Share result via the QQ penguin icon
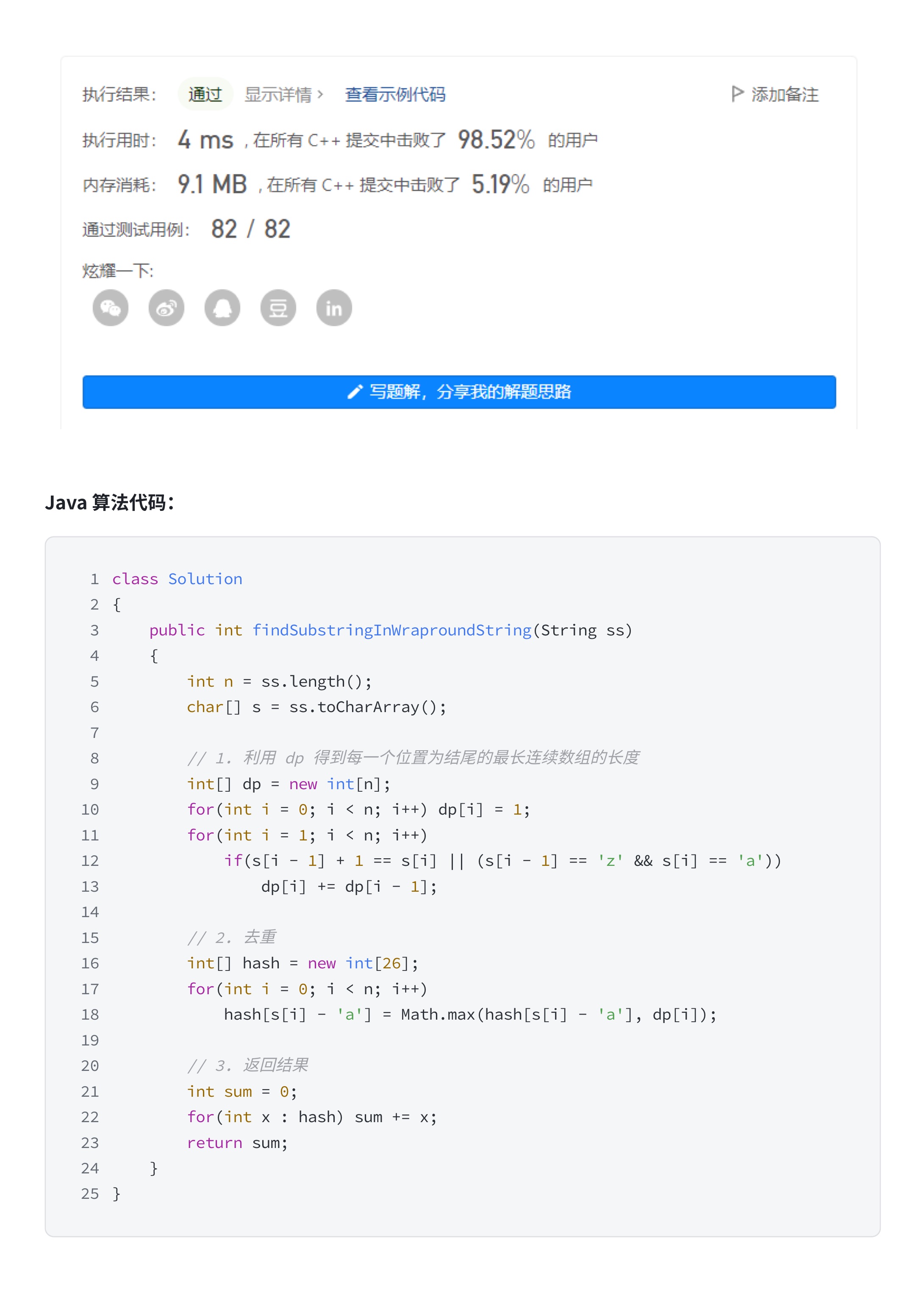 222,308
